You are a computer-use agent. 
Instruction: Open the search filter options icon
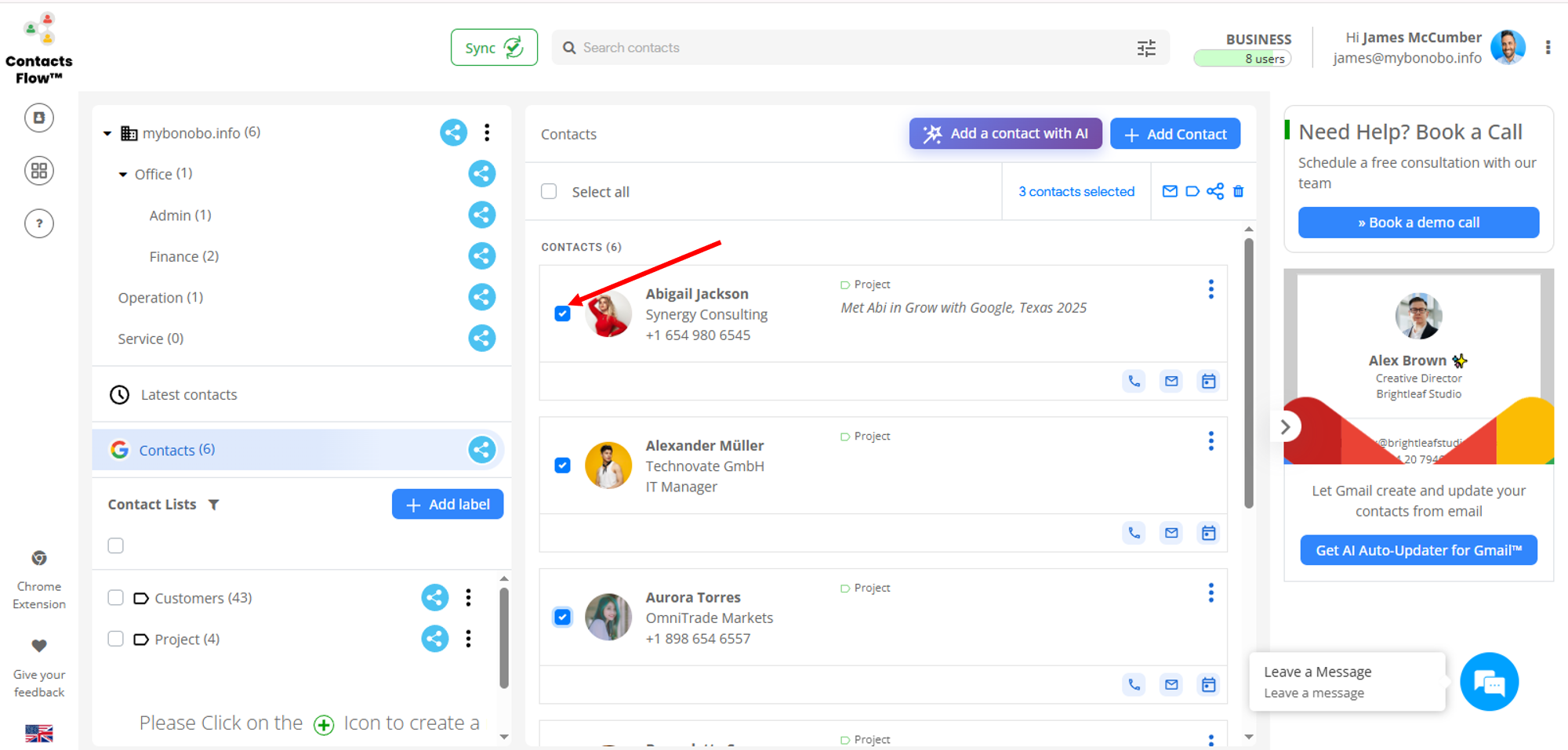tap(1145, 48)
